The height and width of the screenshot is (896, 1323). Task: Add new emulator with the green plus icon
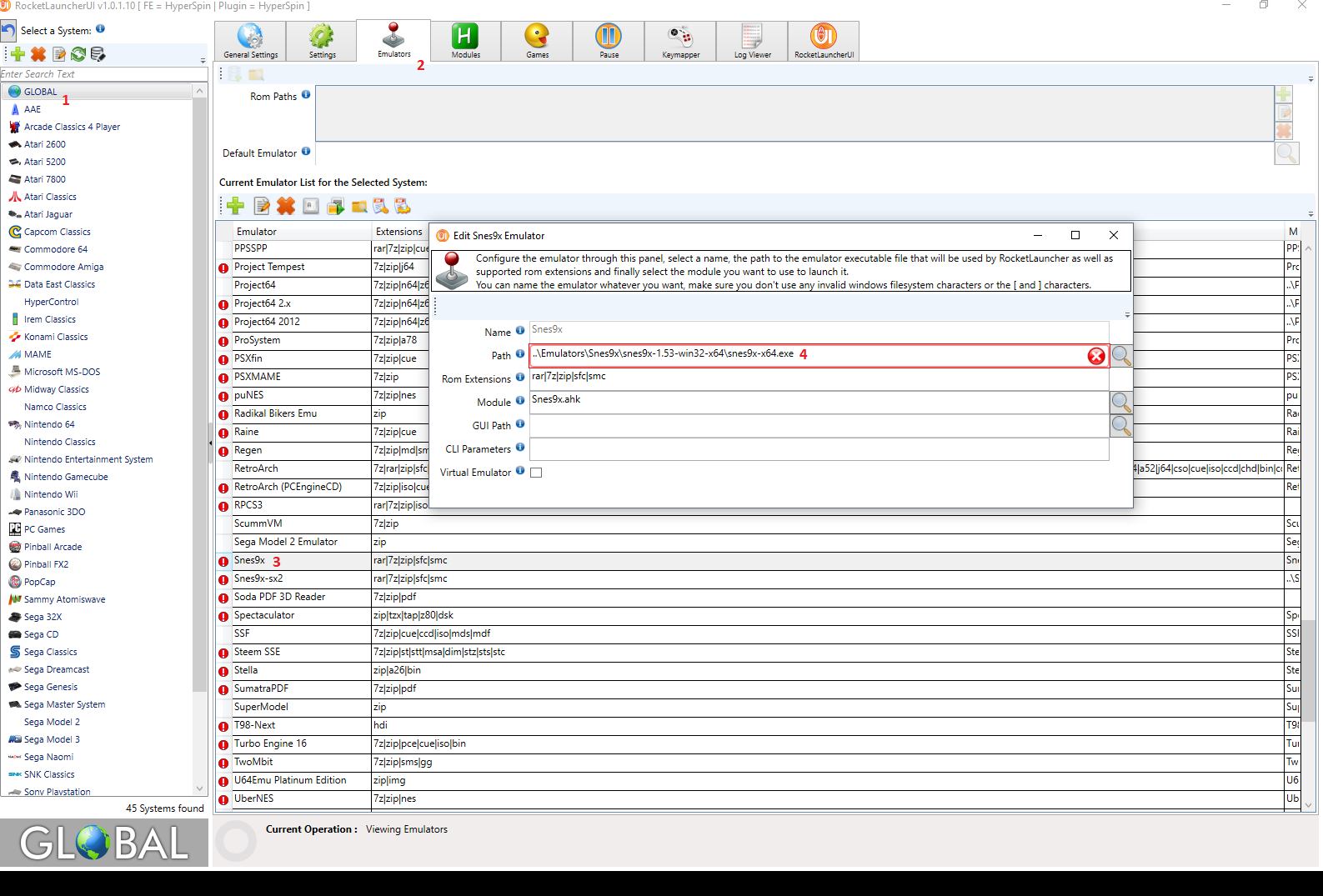[x=236, y=206]
